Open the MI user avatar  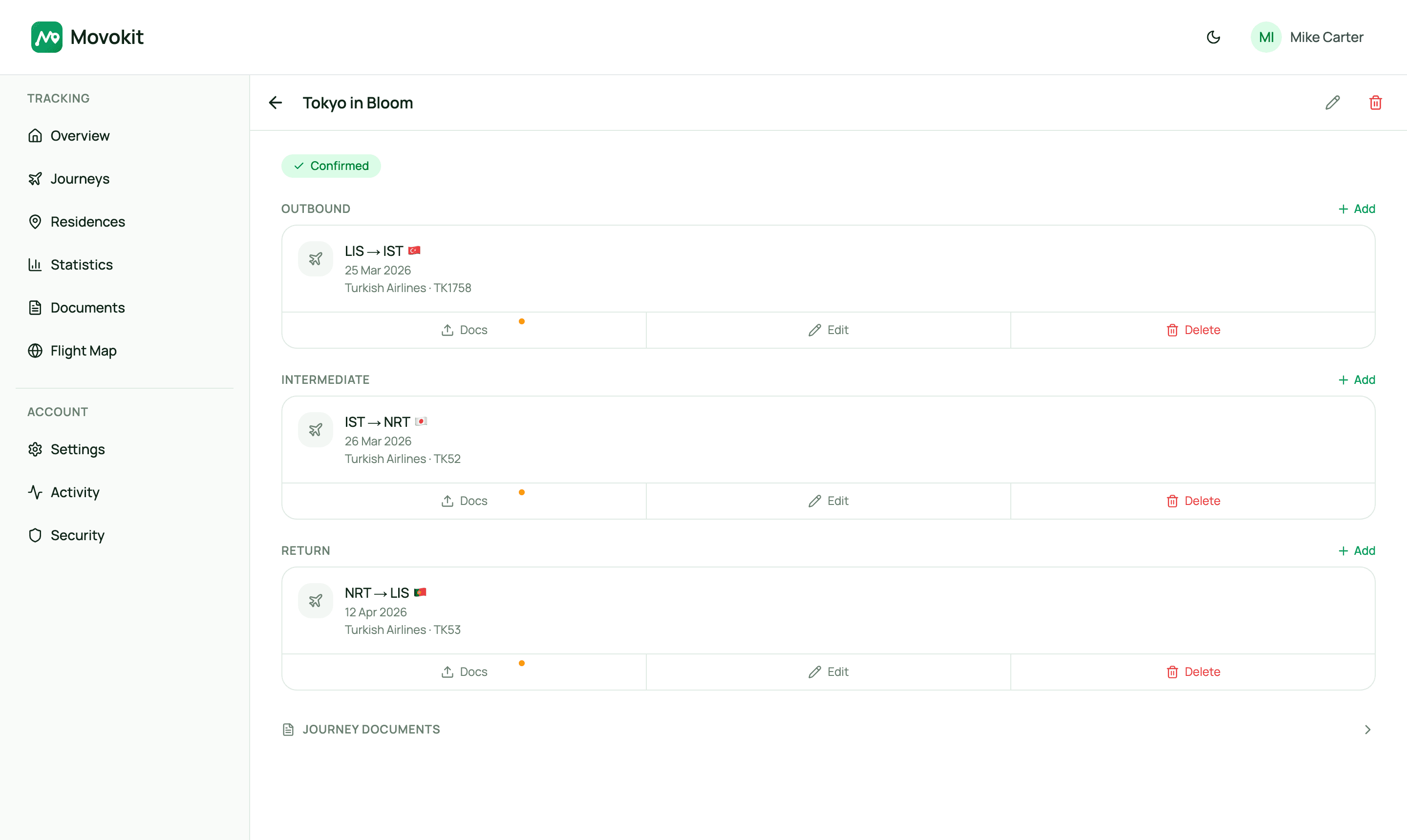click(1266, 37)
